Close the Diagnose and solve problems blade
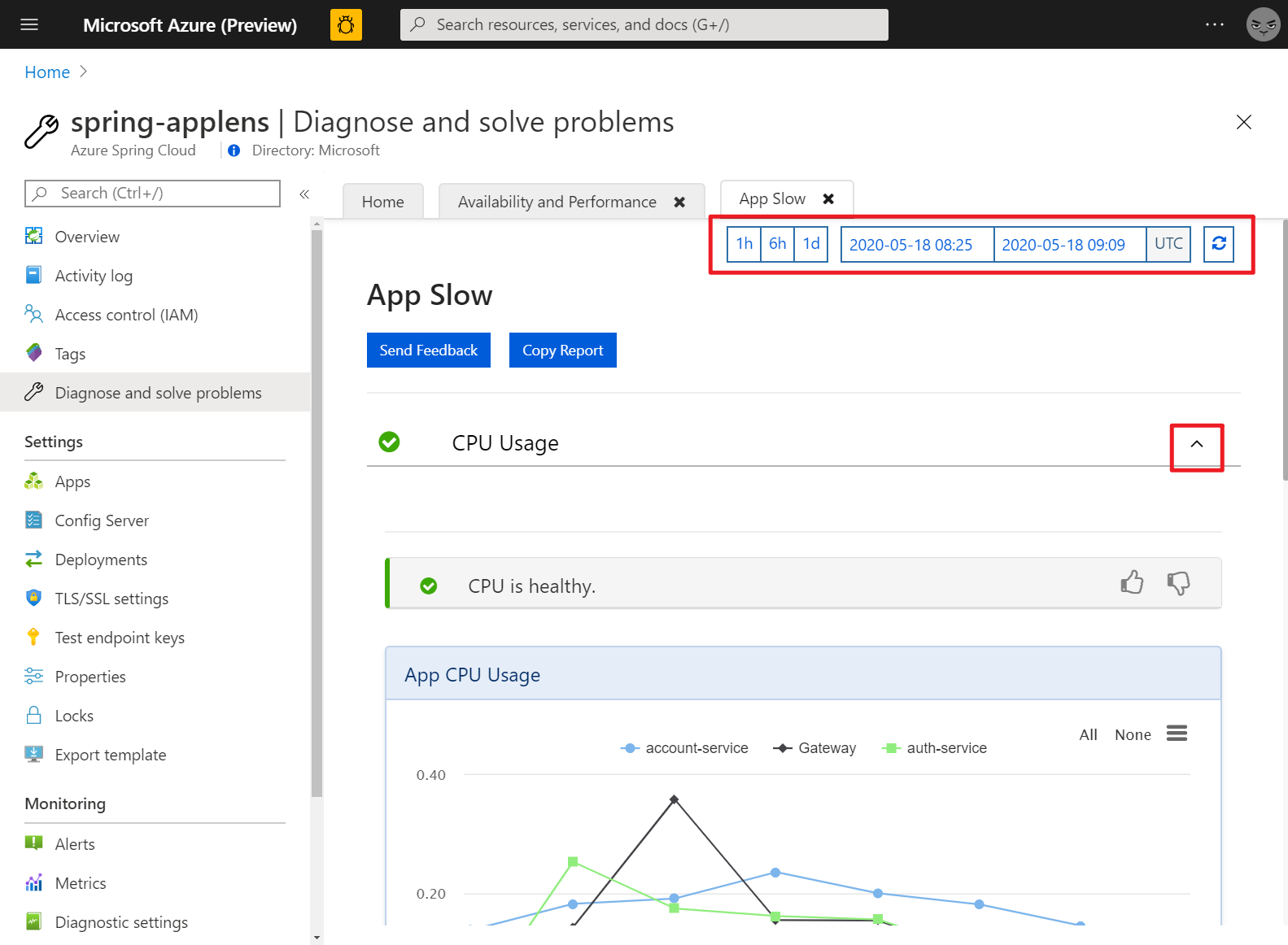The image size is (1288, 945). coord(1243,122)
